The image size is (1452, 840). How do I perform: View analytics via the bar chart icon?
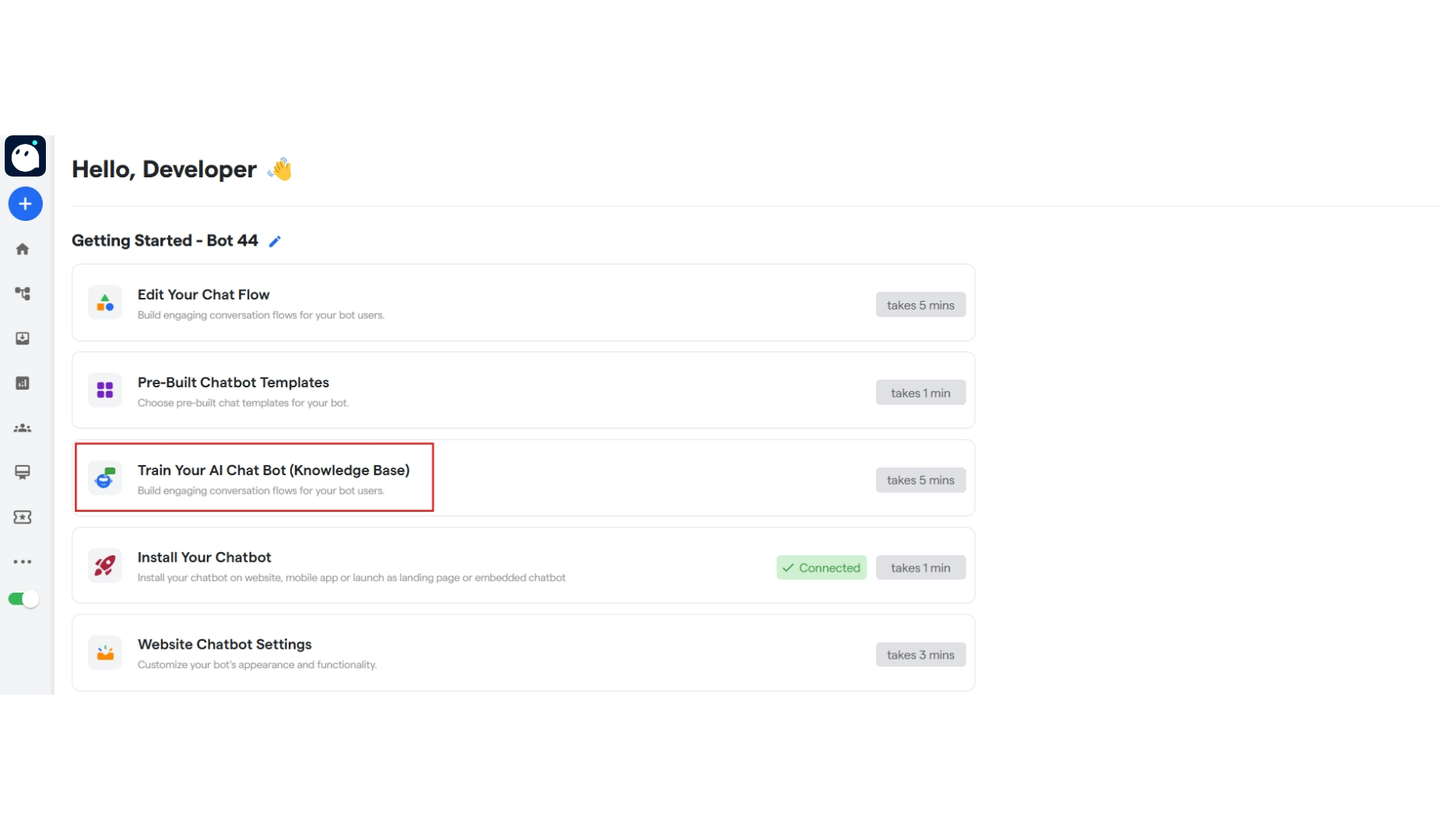[23, 383]
